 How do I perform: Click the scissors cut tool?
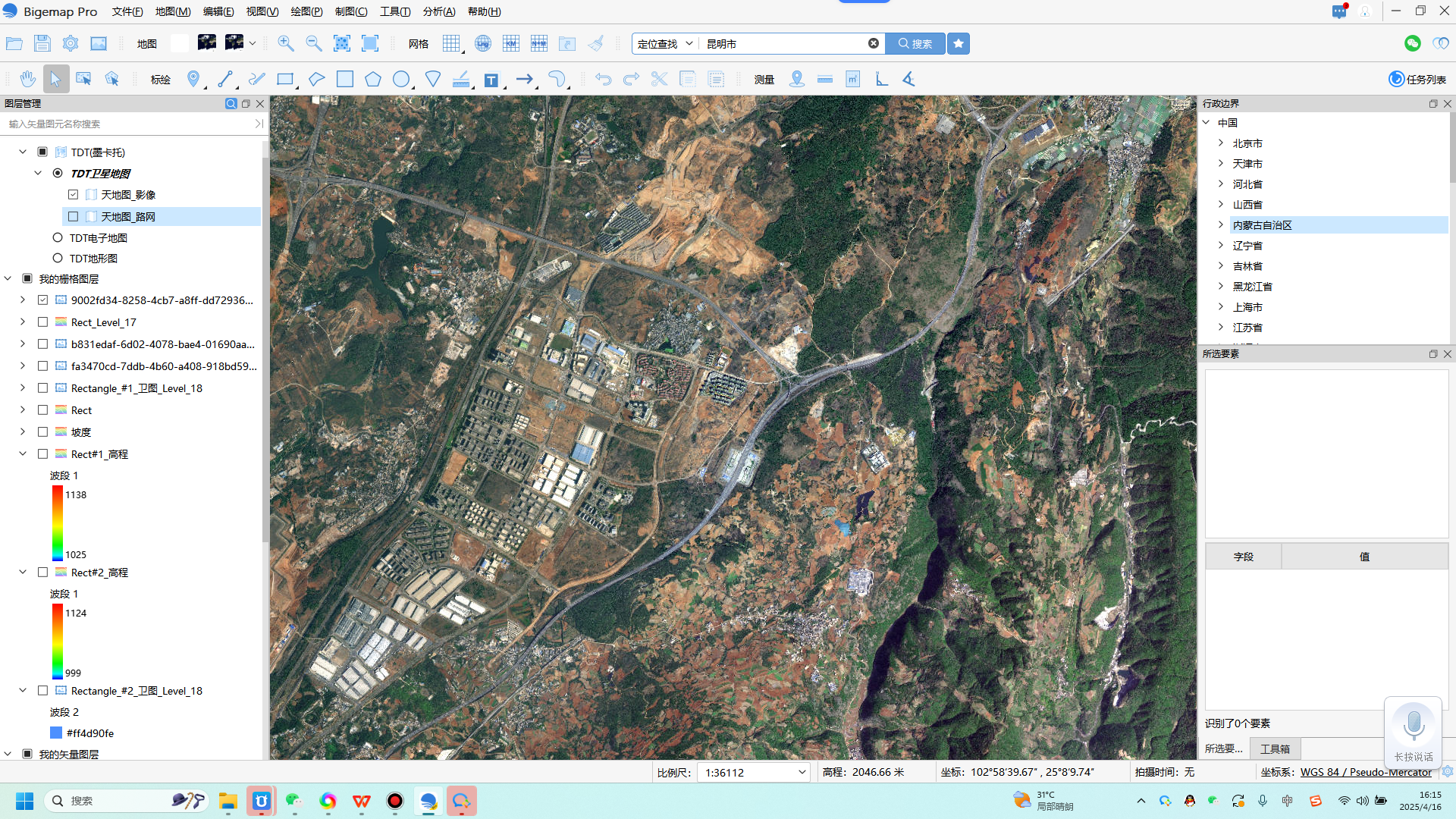point(659,79)
